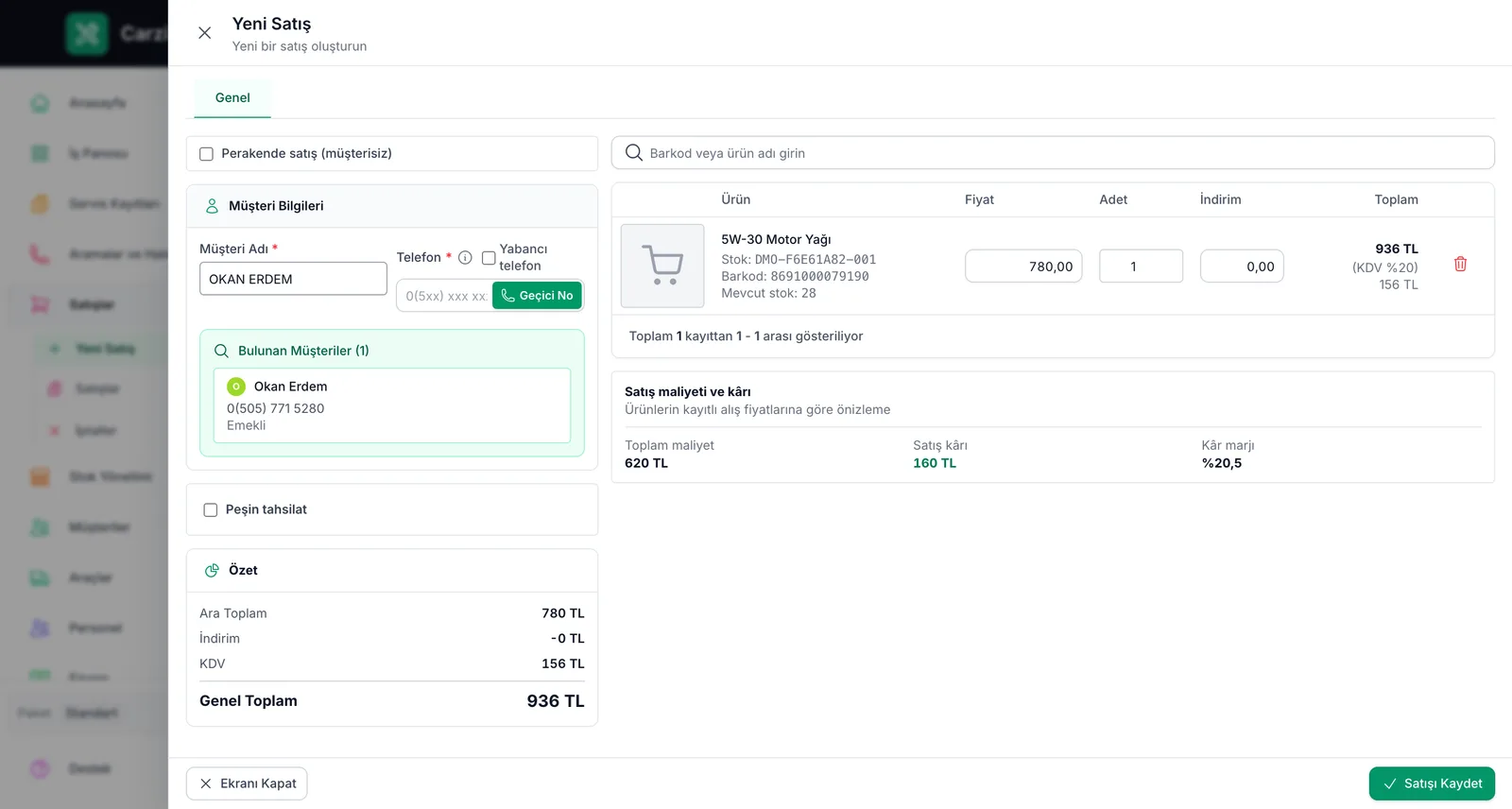
Task: Enable Perakende satış (müşterisiz) checkbox
Action: 206,154
